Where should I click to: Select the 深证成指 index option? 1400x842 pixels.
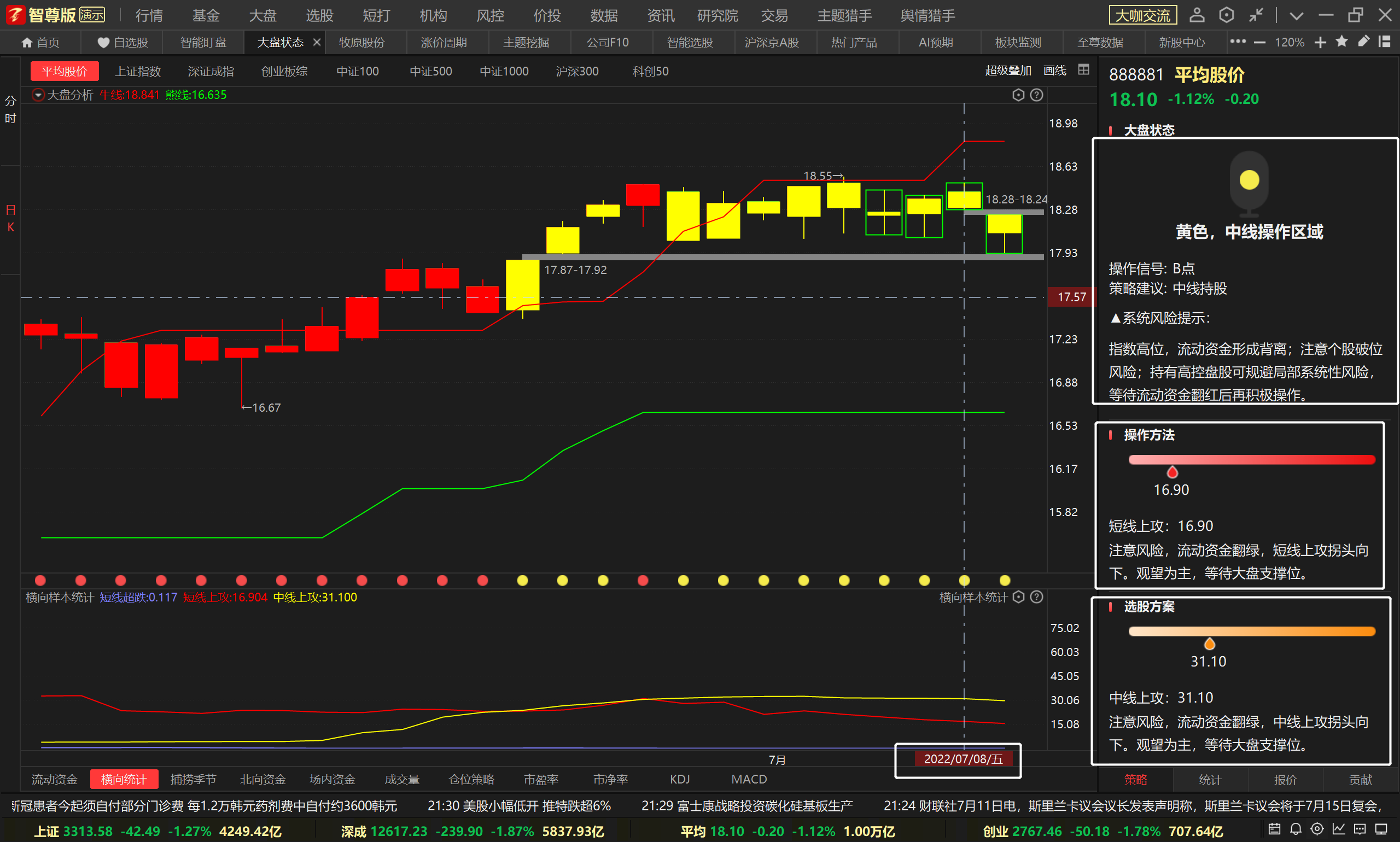pos(211,72)
